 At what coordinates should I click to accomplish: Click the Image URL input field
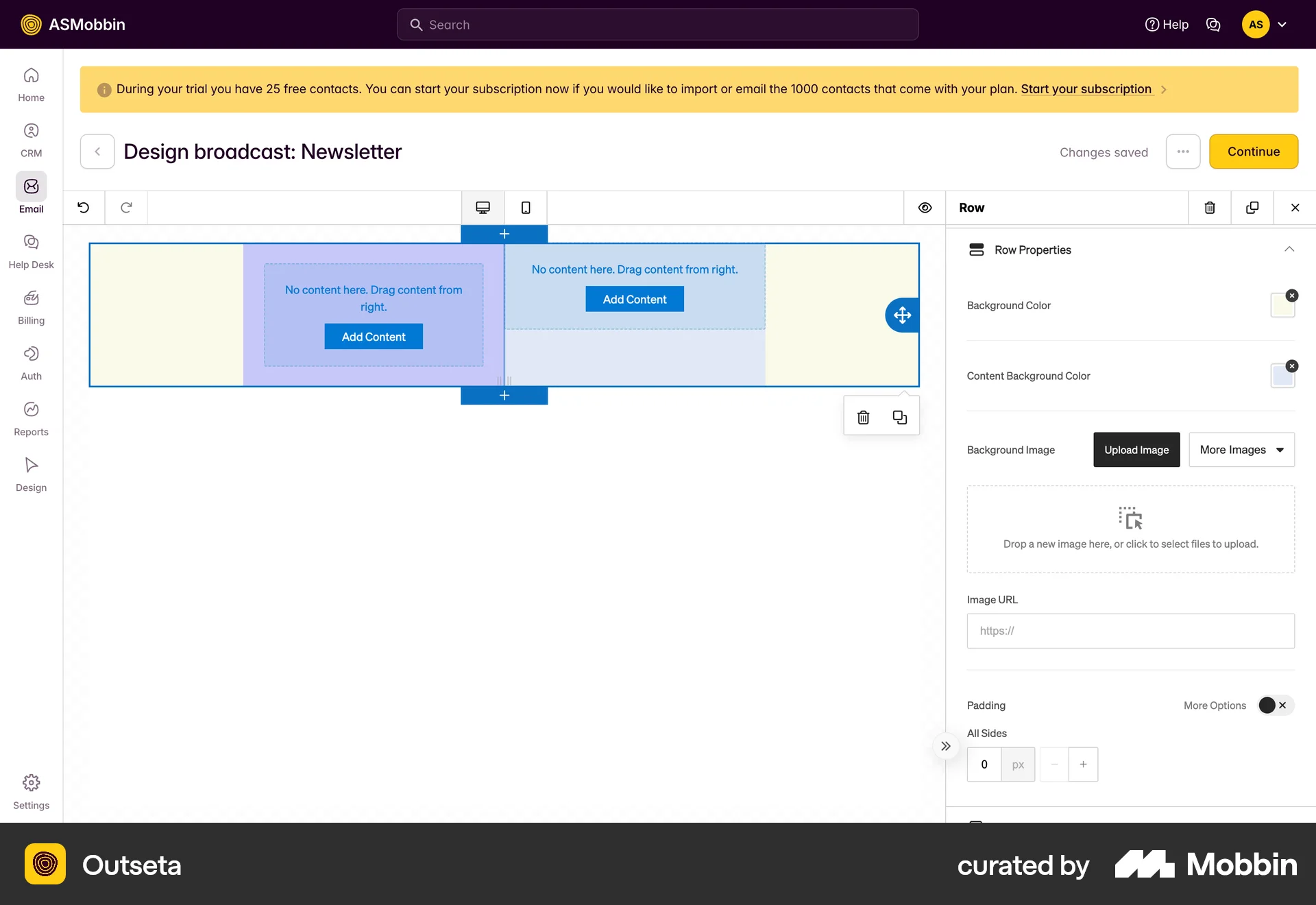point(1130,631)
